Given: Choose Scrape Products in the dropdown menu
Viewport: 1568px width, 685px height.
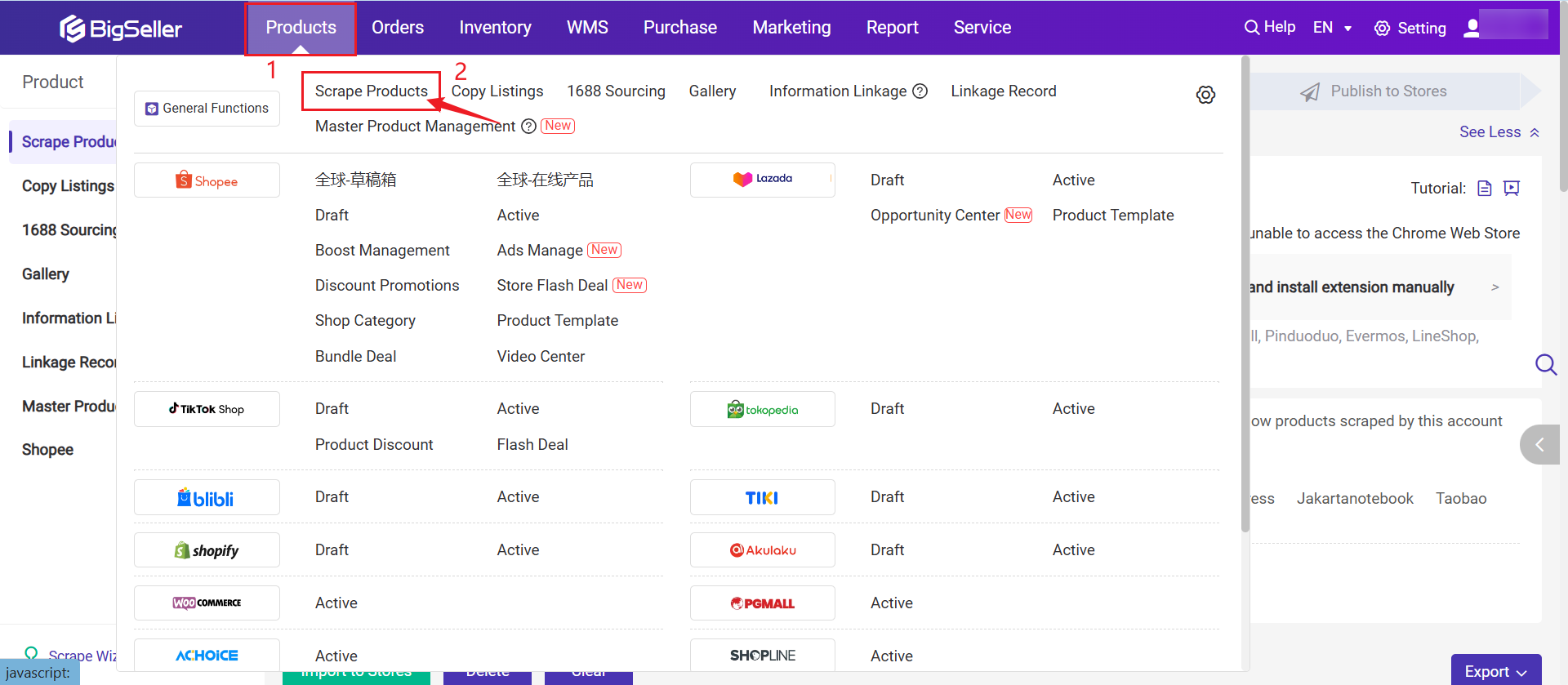Looking at the screenshot, I should (372, 91).
